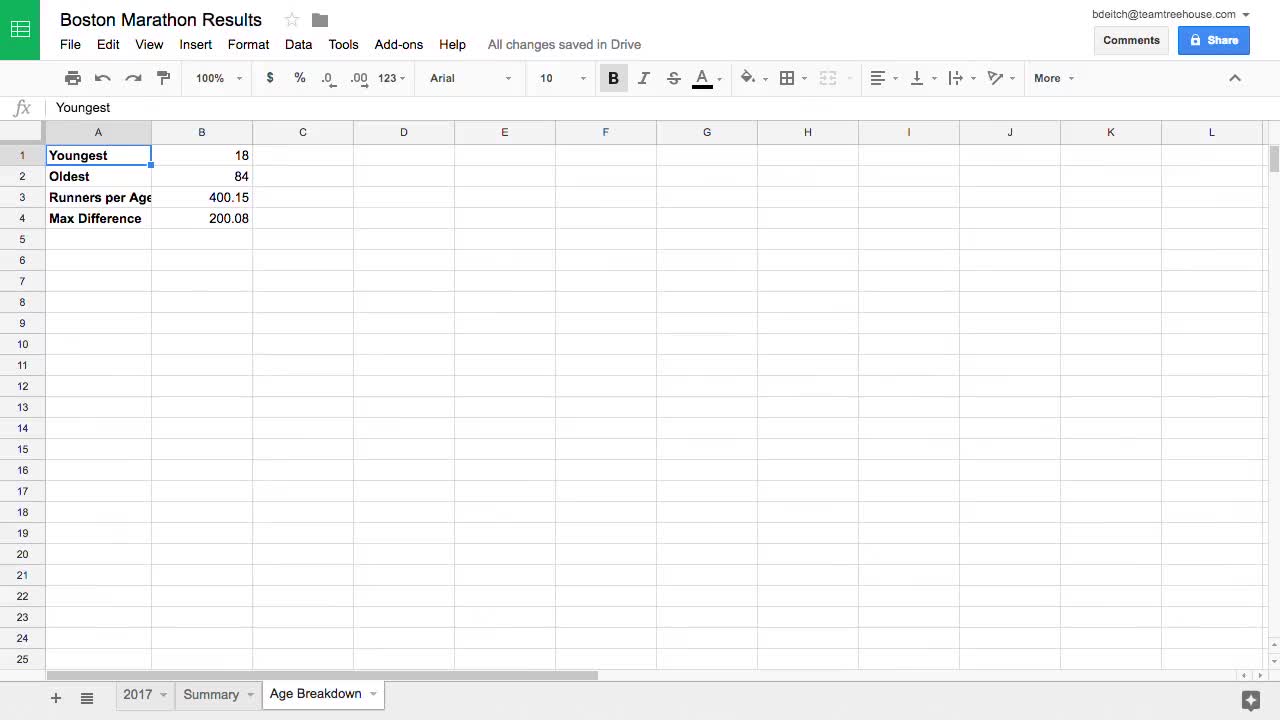Open the 123 number formats dropdown
This screenshot has width=1280, height=720.
coord(391,78)
